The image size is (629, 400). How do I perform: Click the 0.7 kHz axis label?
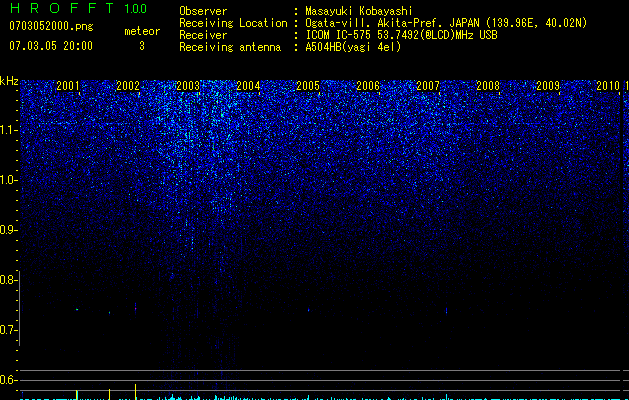click(8, 330)
